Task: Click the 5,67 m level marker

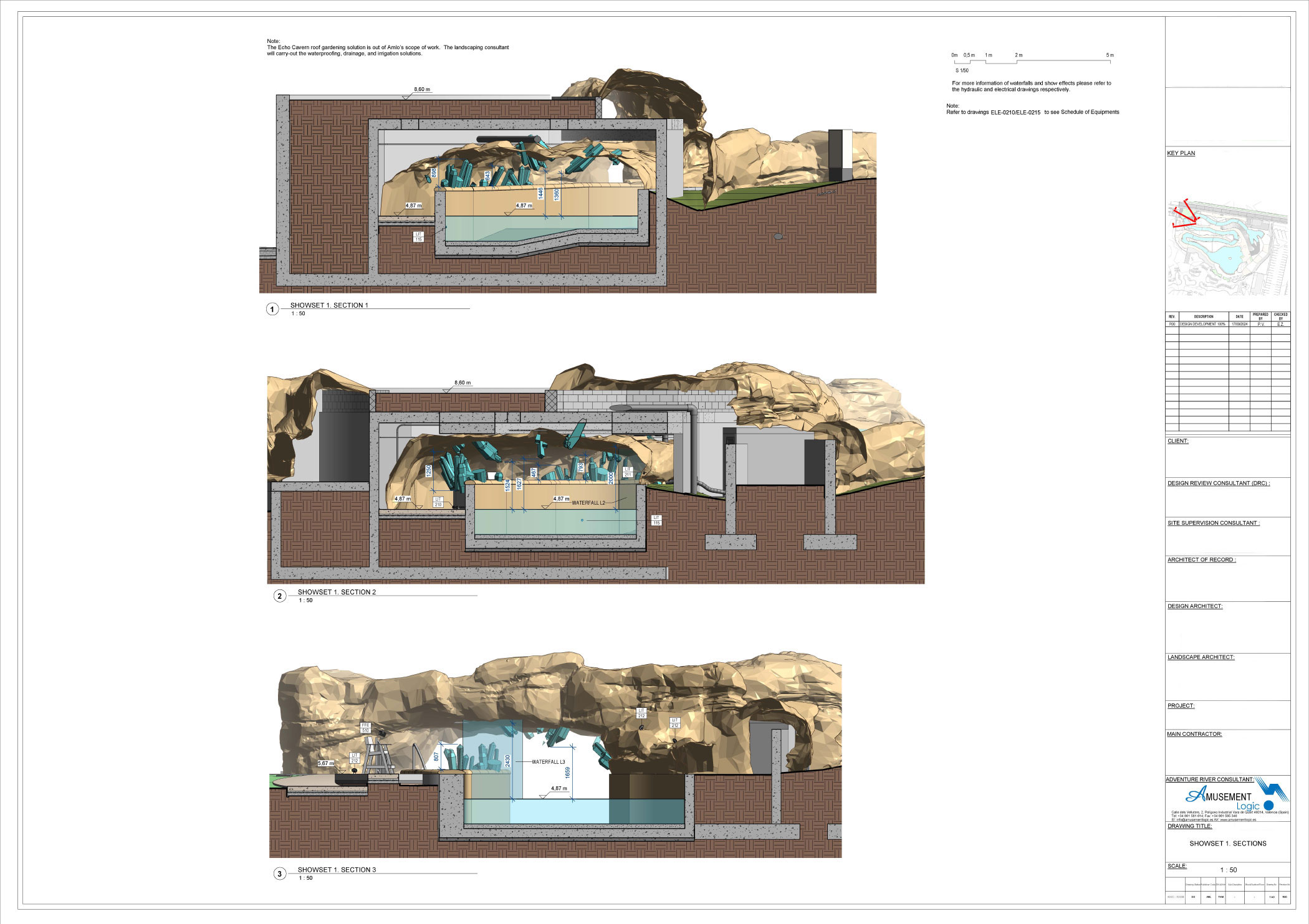Action: [x=326, y=763]
